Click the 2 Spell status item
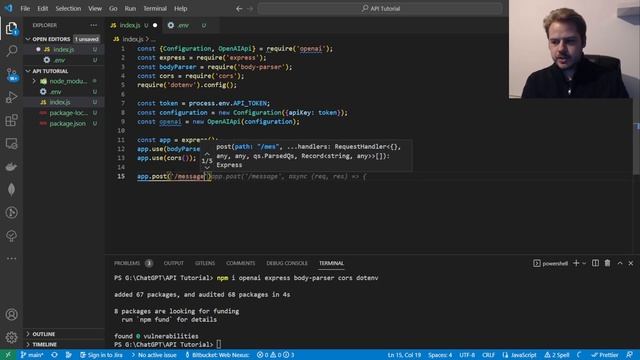Screen dimensions: 640x360 [x=557, y=355]
